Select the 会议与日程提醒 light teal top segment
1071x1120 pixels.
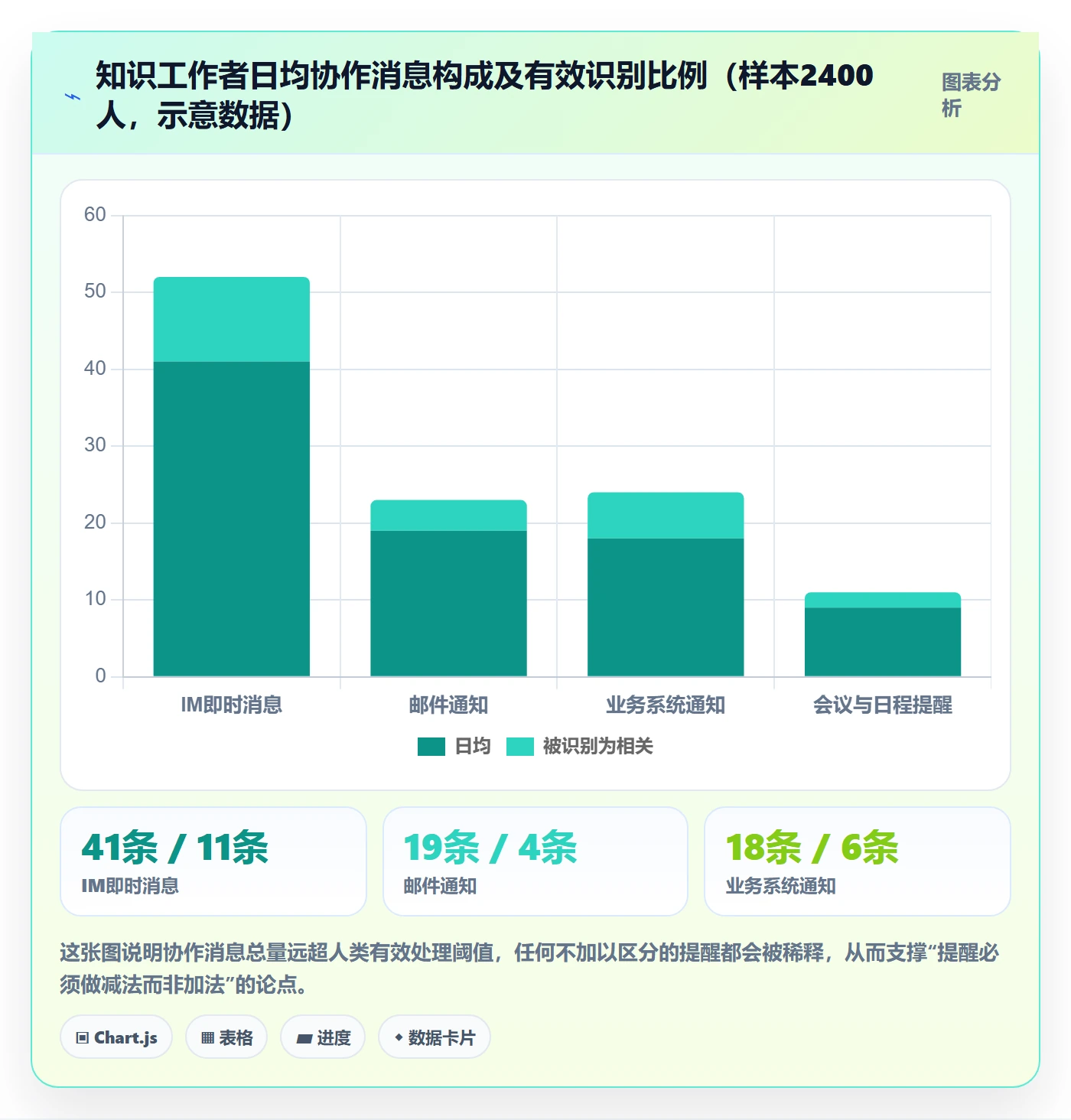click(883, 601)
